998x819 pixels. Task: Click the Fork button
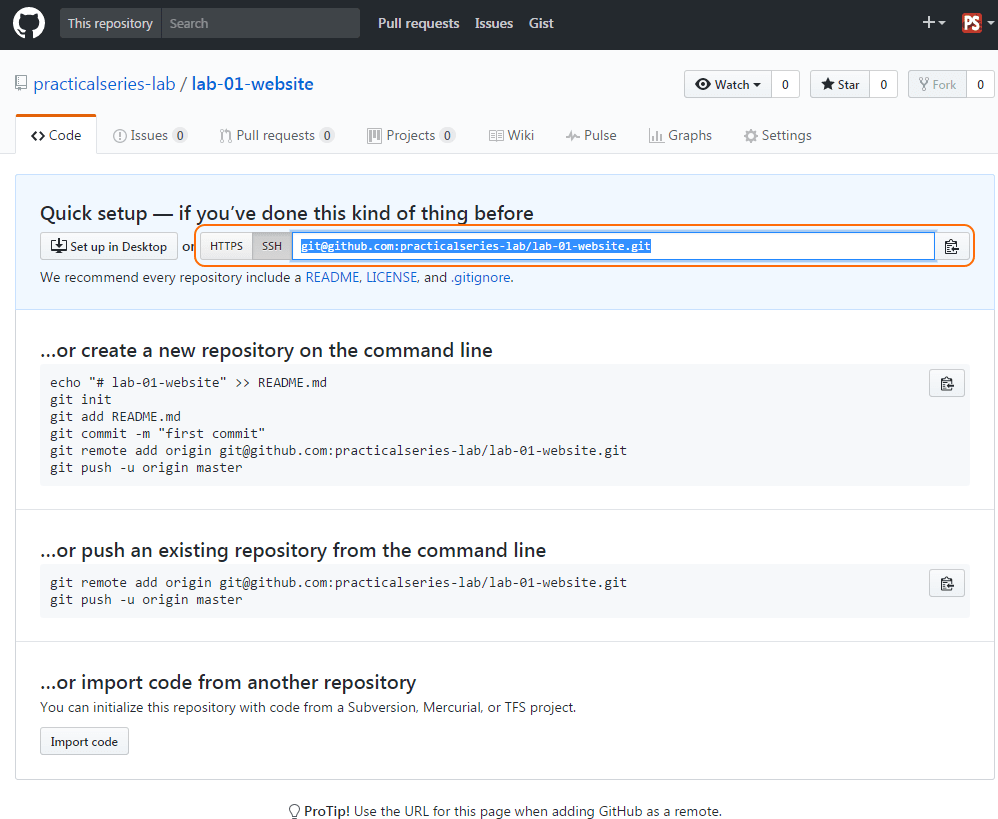point(938,85)
